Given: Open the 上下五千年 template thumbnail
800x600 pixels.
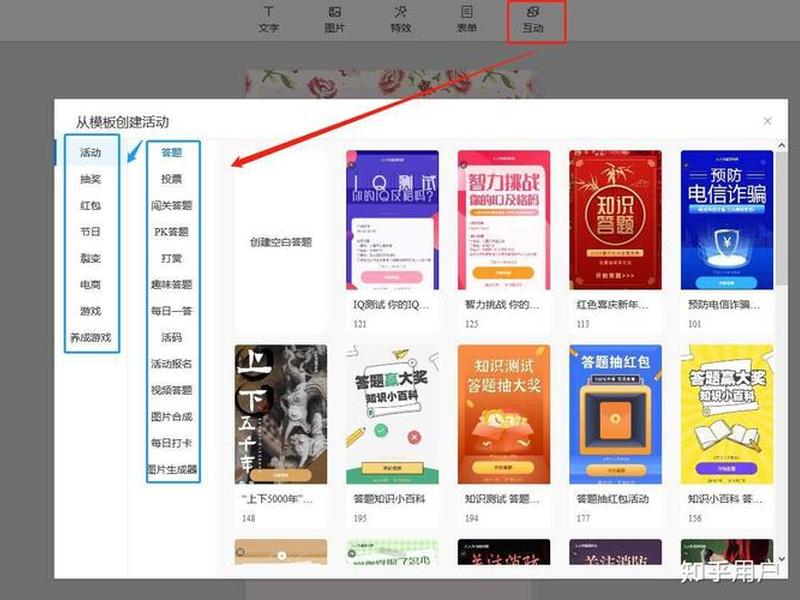Looking at the screenshot, I should coord(281,414).
